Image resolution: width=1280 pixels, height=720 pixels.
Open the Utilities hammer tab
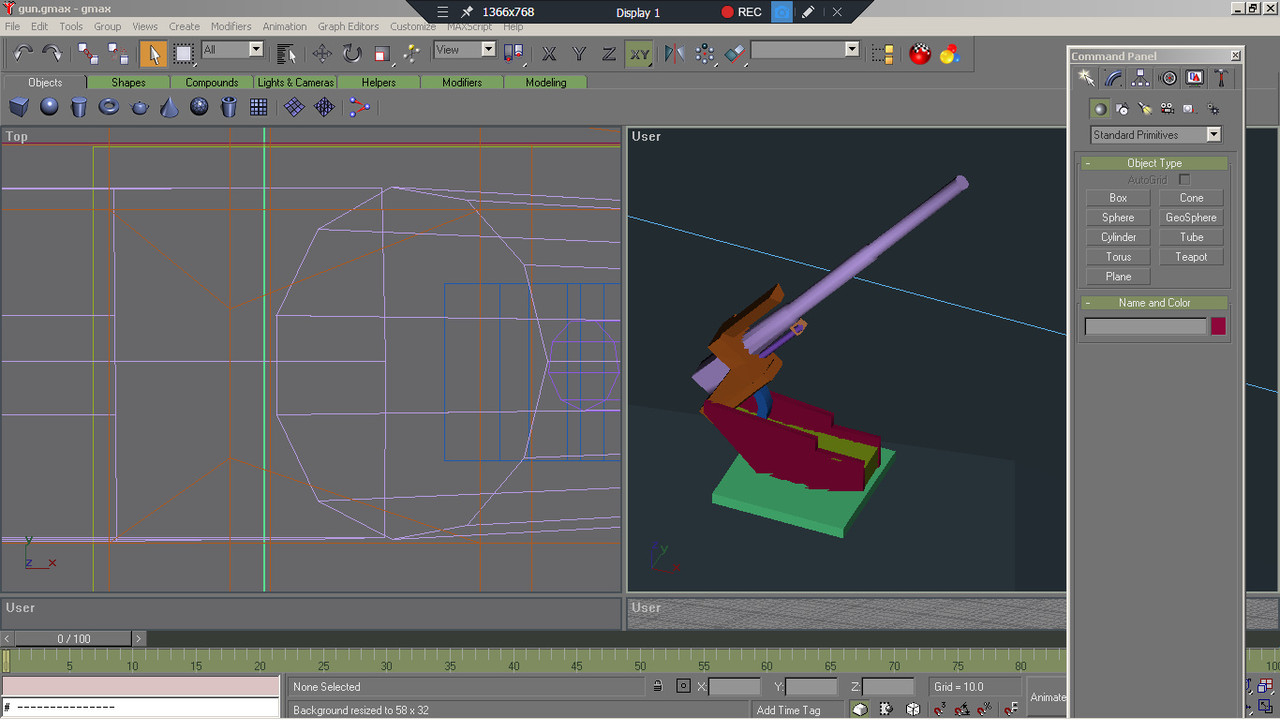coord(1221,78)
